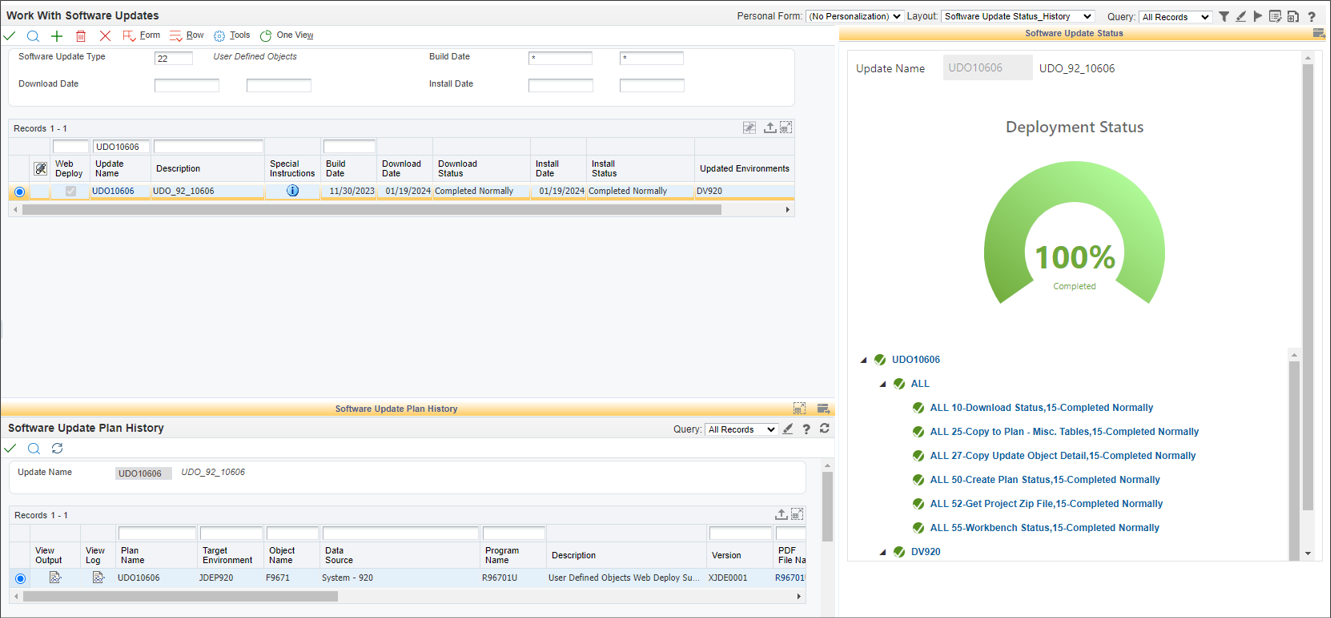
Task: Maximize the plan history grid
Action: point(797,514)
